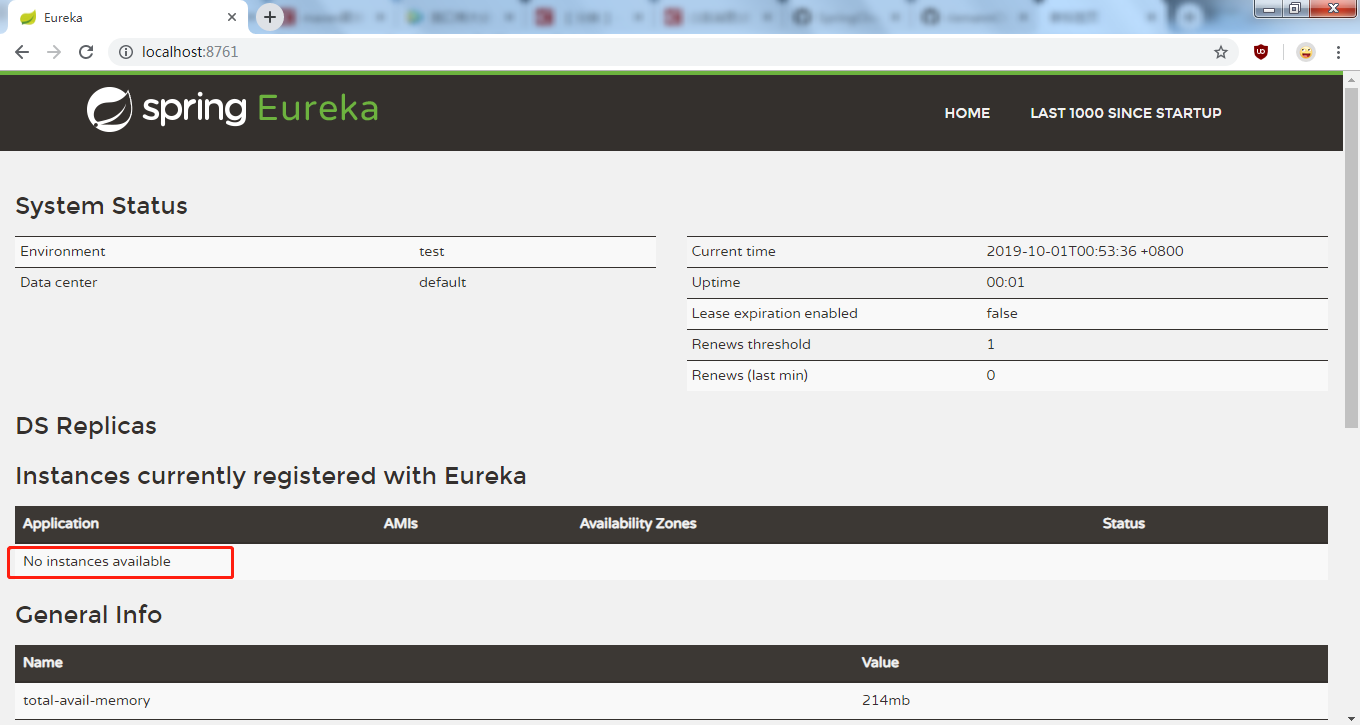Image resolution: width=1360 pixels, height=725 pixels.
Task: Click the browser forward arrow
Action: [54, 52]
